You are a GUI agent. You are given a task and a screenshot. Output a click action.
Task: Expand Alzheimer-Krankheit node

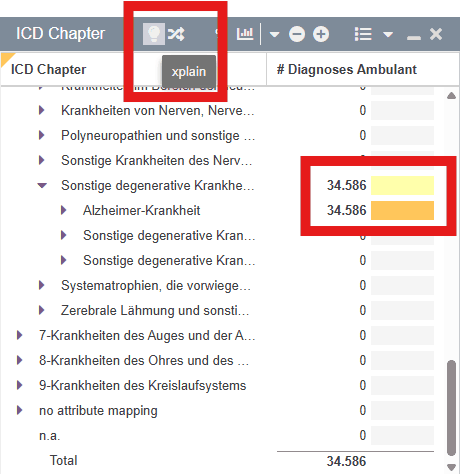63,210
